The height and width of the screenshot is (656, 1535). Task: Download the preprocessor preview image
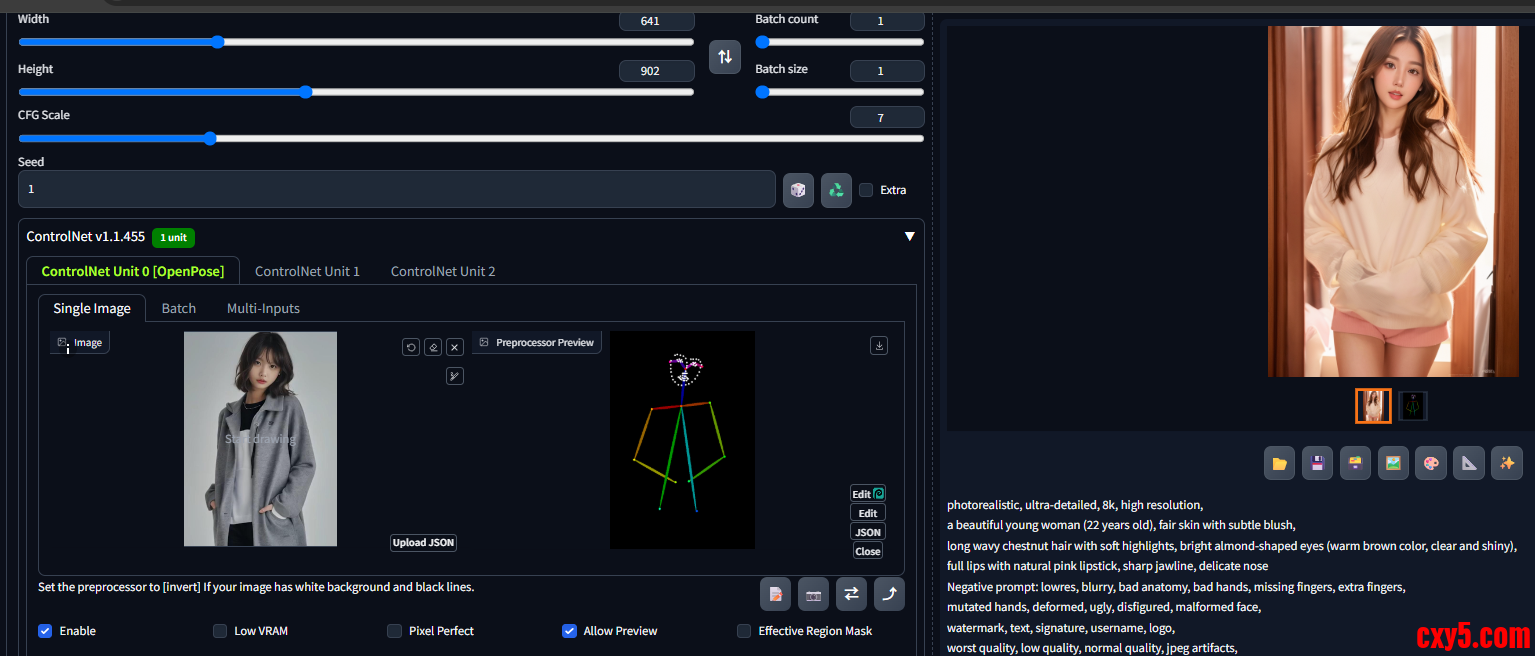879,345
